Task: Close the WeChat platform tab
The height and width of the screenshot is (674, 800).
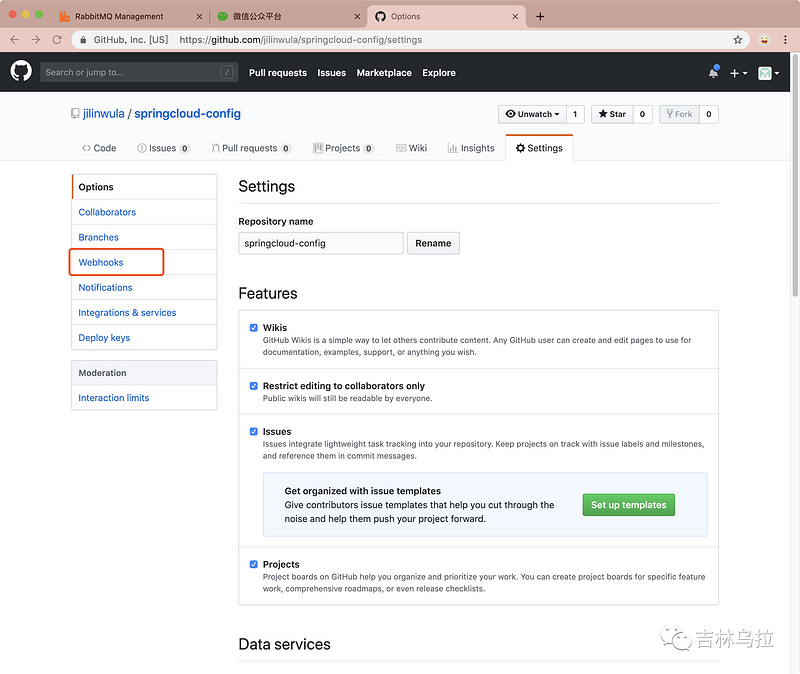Action: 357,16
